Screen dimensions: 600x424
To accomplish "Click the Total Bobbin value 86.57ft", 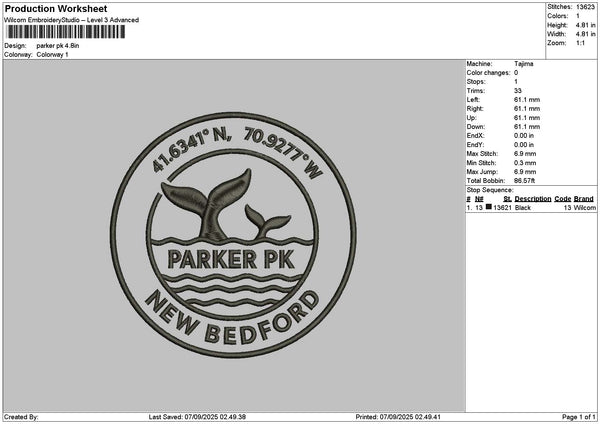I will click(524, 181).
